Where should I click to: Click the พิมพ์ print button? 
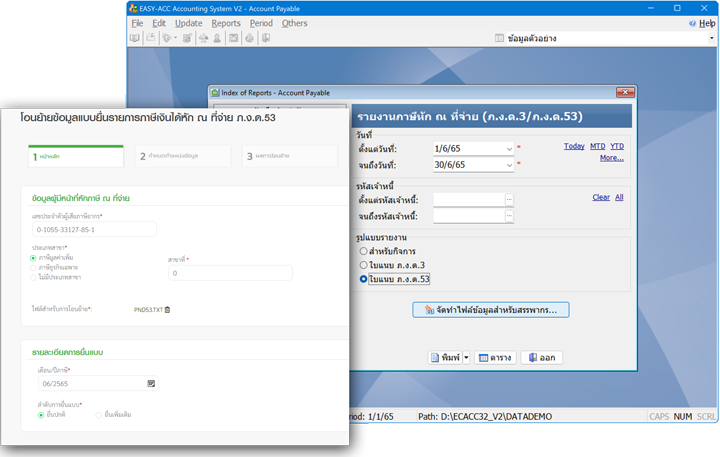445,358
